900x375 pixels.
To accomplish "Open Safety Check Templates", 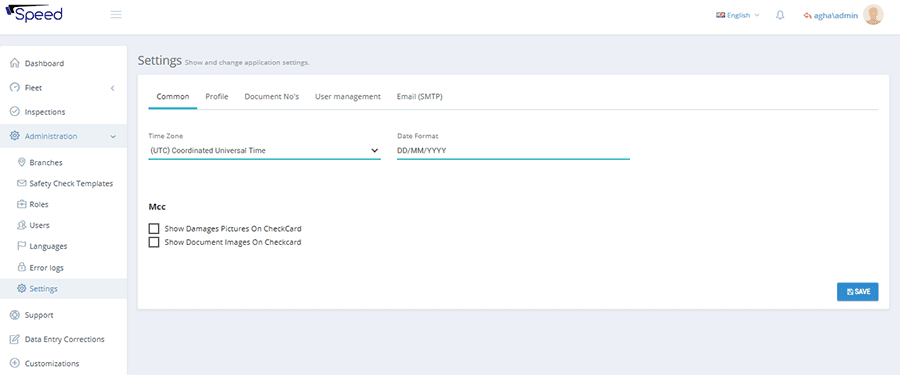I will 71,184.
